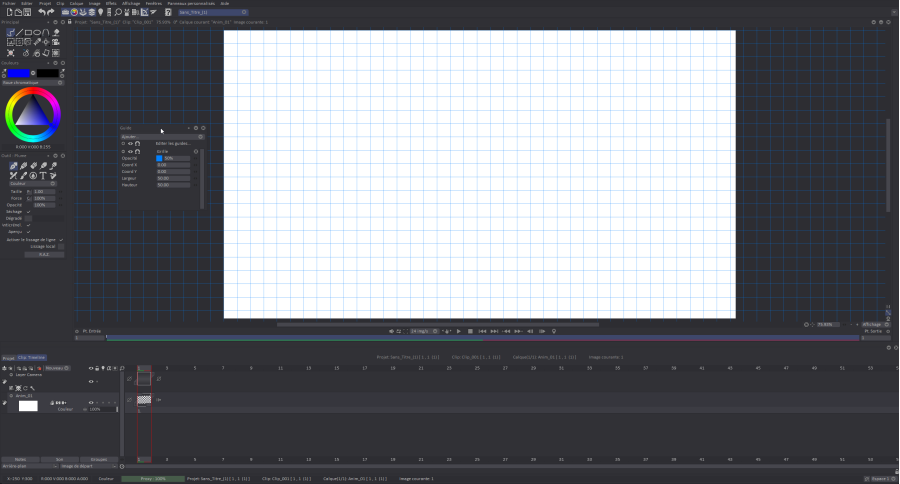
Task: Undo the last action with the arrow
Action: click(x=41, y=12)
